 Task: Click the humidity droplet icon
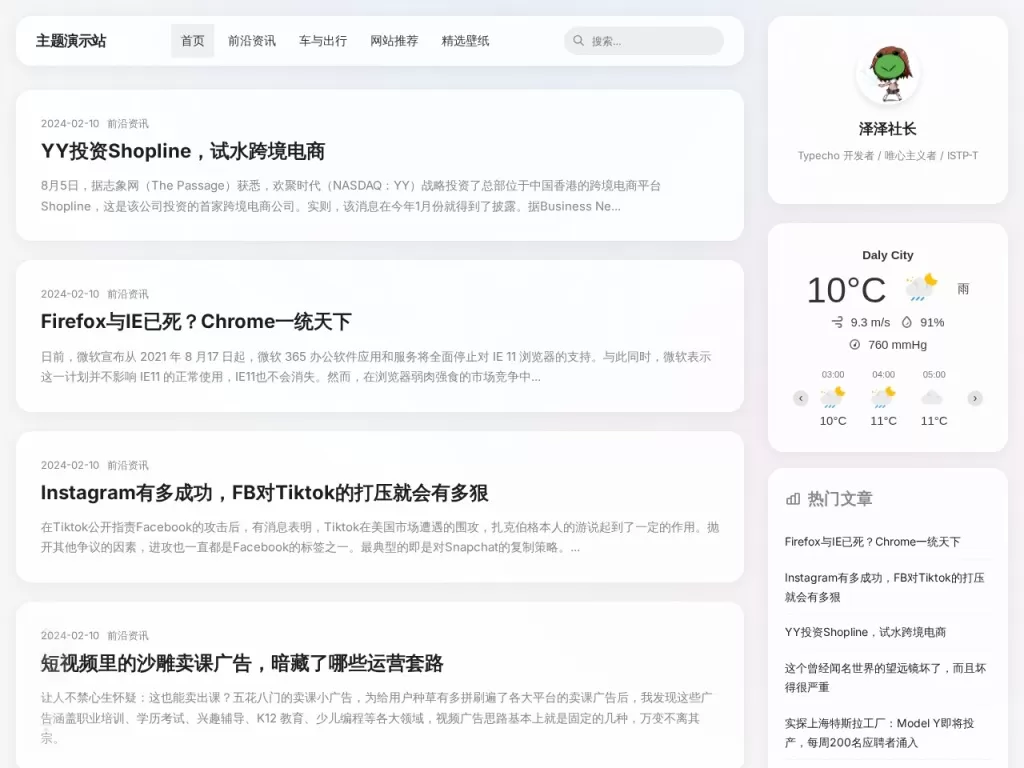(907, 322)
